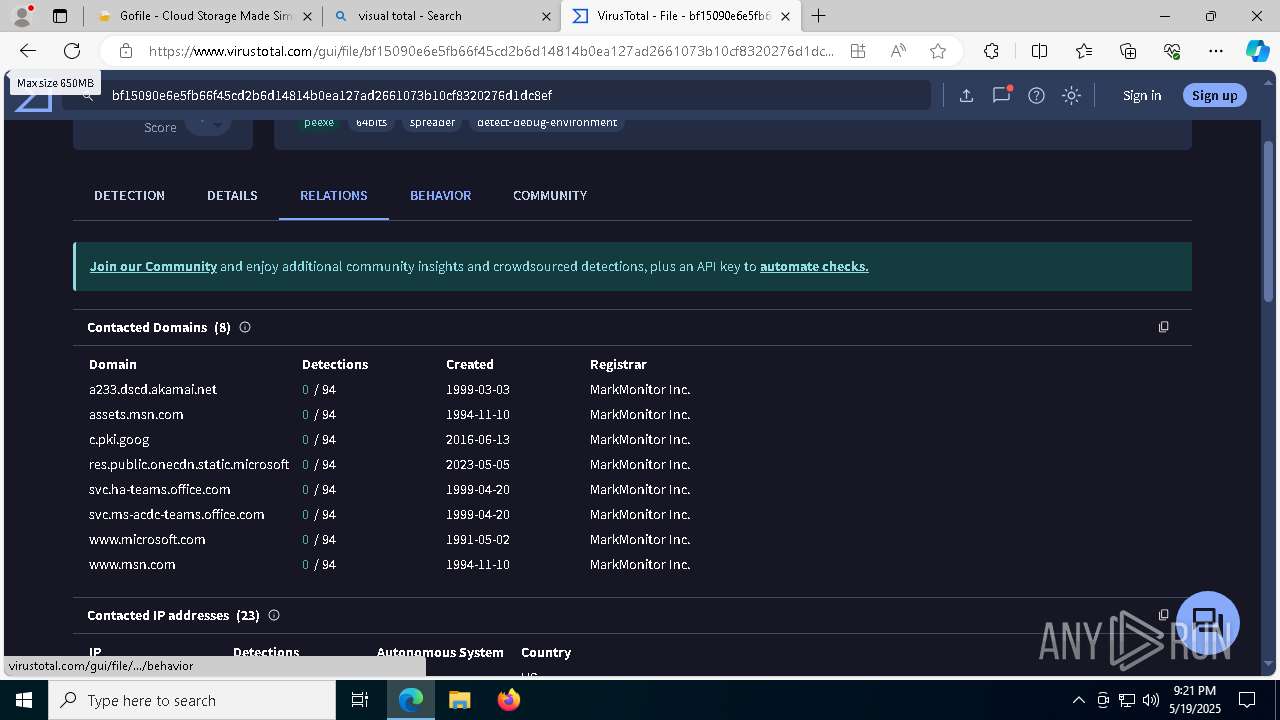Click the browser Back arrow
Viewport: 1280px width, 720px height.
click(x=28, y=51)
